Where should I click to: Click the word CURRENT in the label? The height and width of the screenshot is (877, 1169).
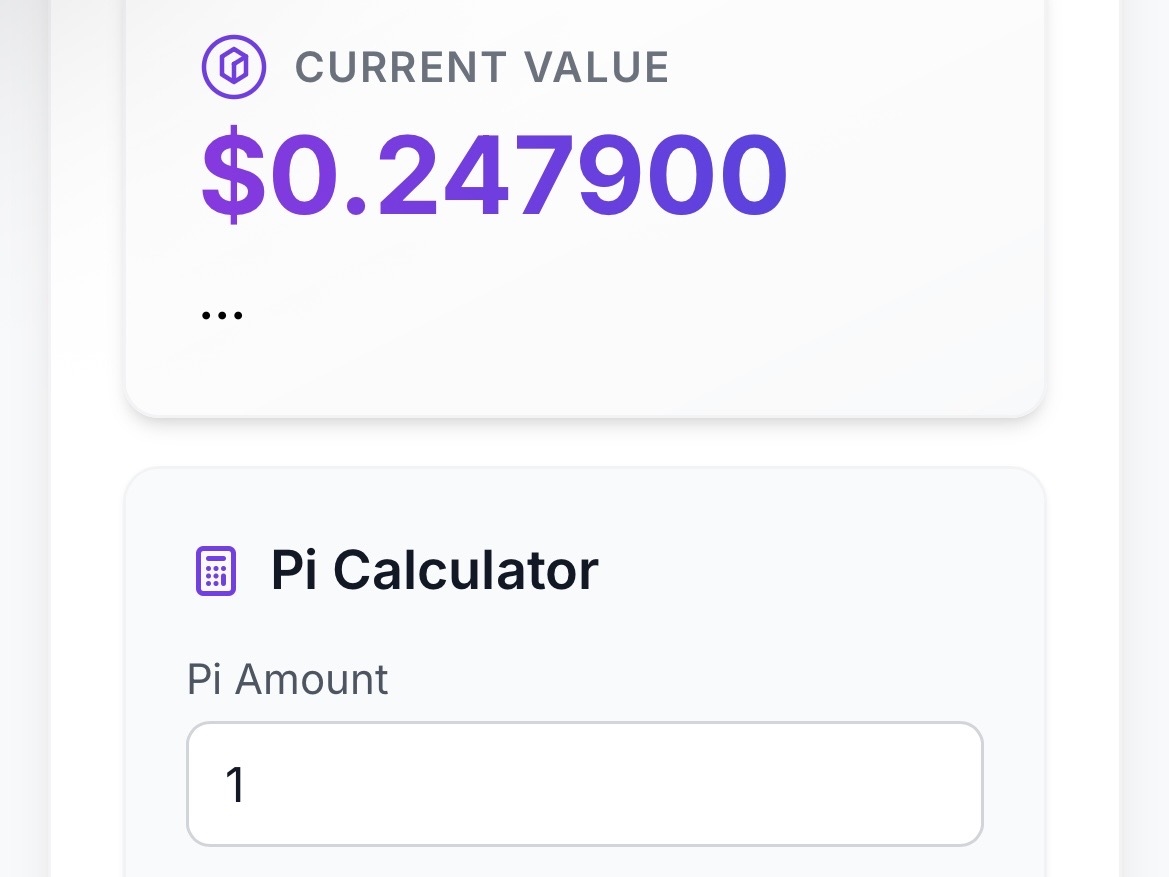coord(399,68)
